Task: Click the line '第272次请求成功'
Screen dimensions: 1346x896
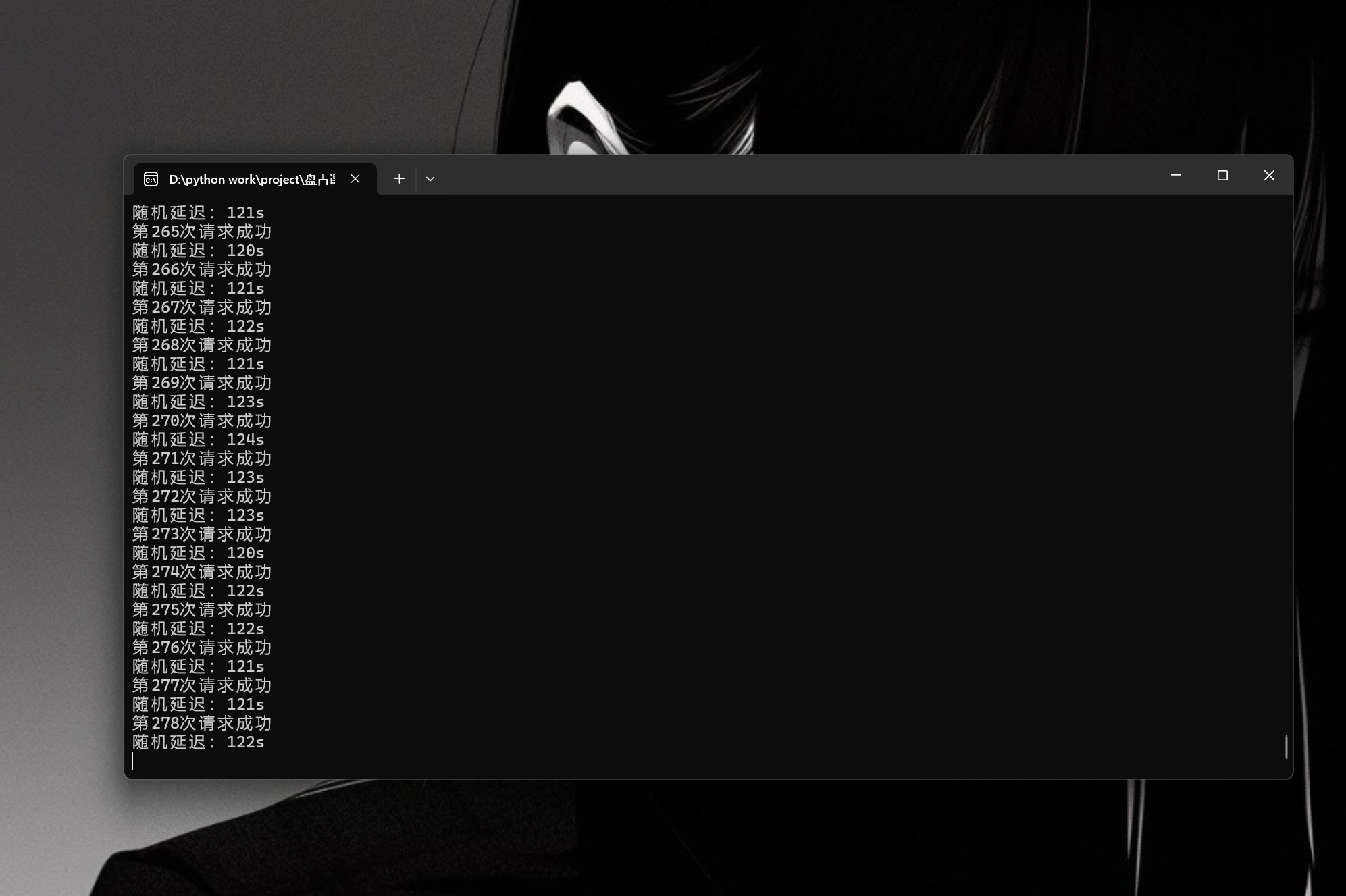Action: pyautogui.click(x=201, y=497)
